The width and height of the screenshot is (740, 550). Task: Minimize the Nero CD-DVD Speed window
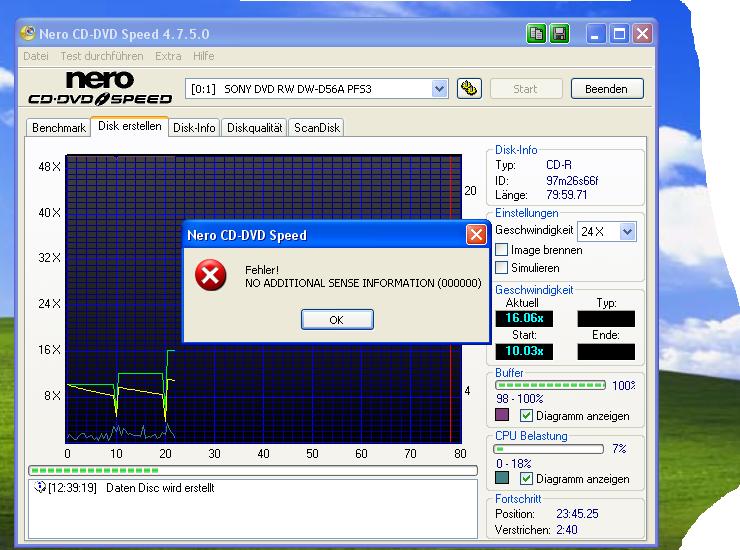596,34
